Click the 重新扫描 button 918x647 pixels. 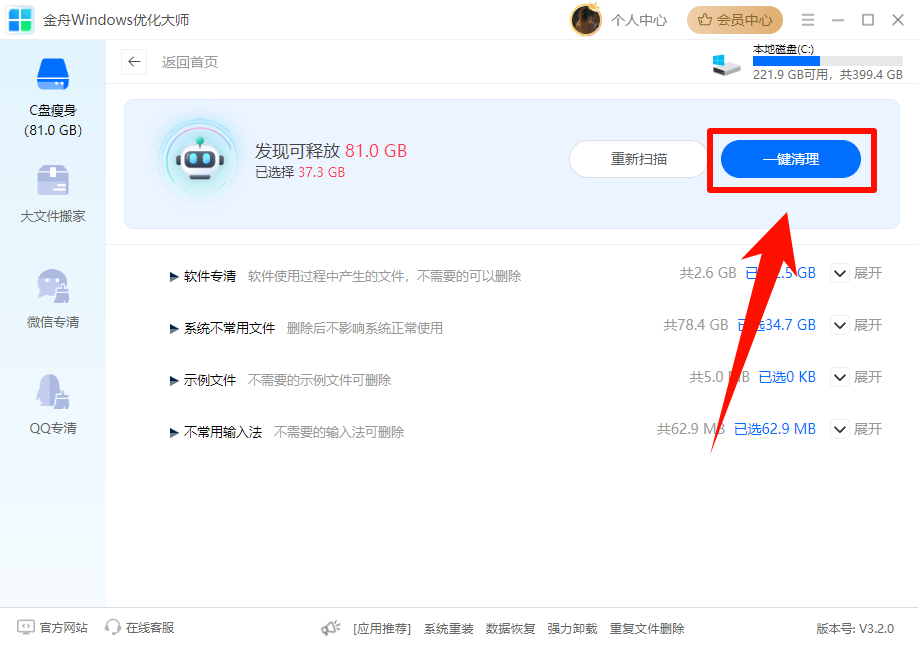click(637, 158)
